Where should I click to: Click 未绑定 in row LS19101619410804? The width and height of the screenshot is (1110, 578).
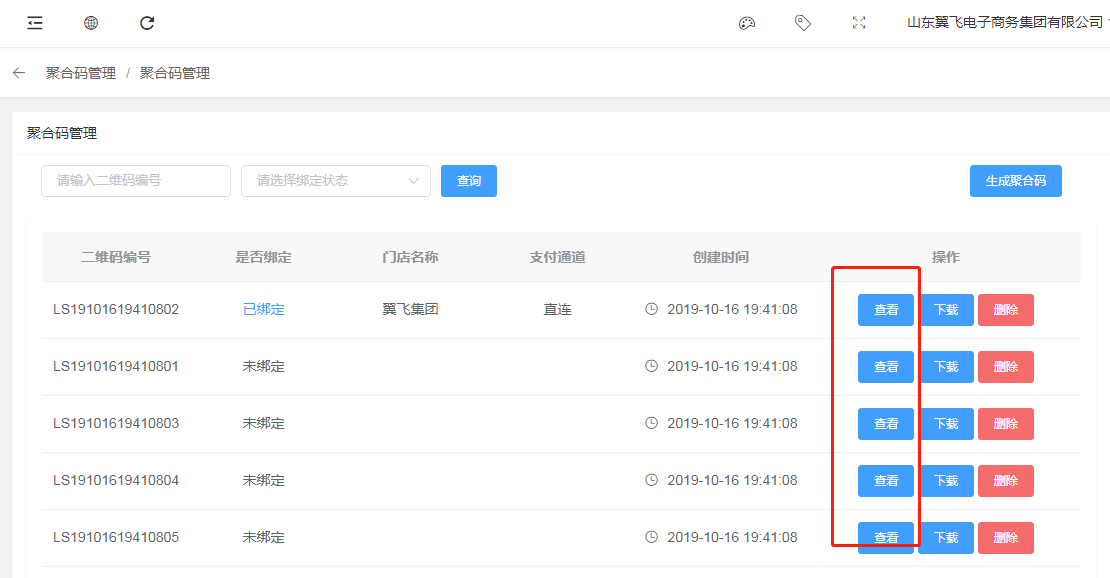pyautogui.click(x=263, y=480)
